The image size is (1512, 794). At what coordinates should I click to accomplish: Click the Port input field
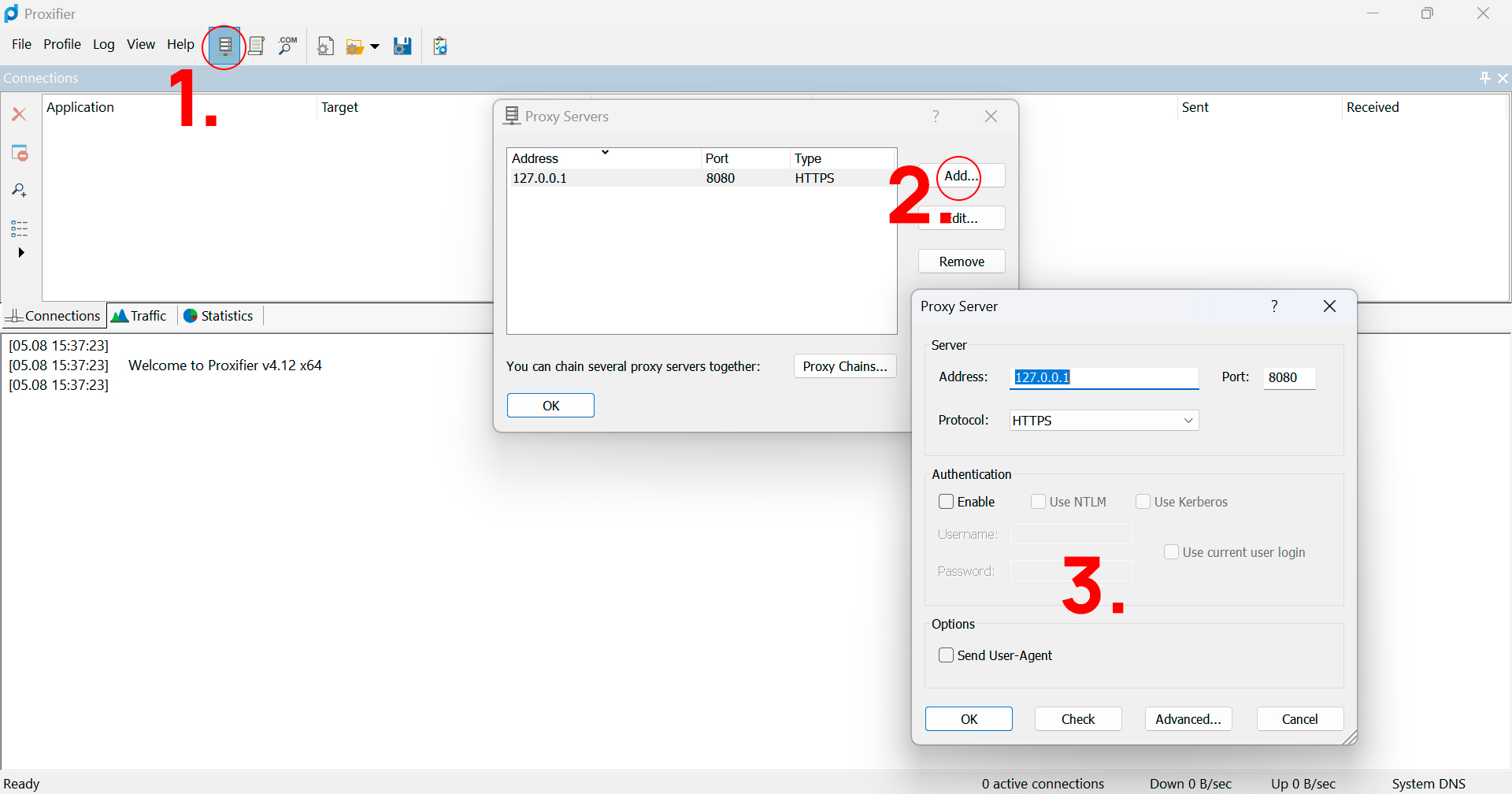[1289, 377]
